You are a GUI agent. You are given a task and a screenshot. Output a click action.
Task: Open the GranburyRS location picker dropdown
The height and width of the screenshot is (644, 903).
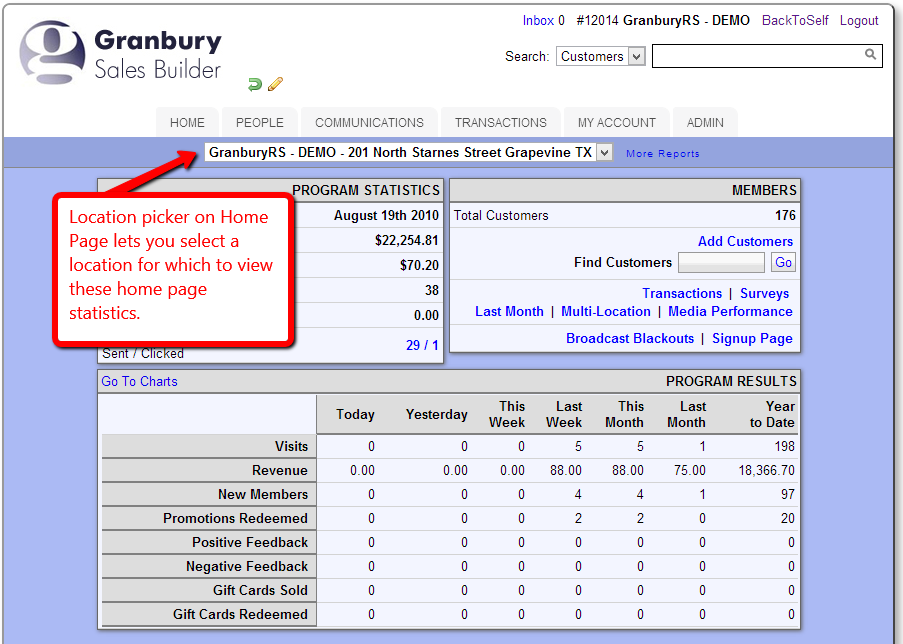(408, 153)
